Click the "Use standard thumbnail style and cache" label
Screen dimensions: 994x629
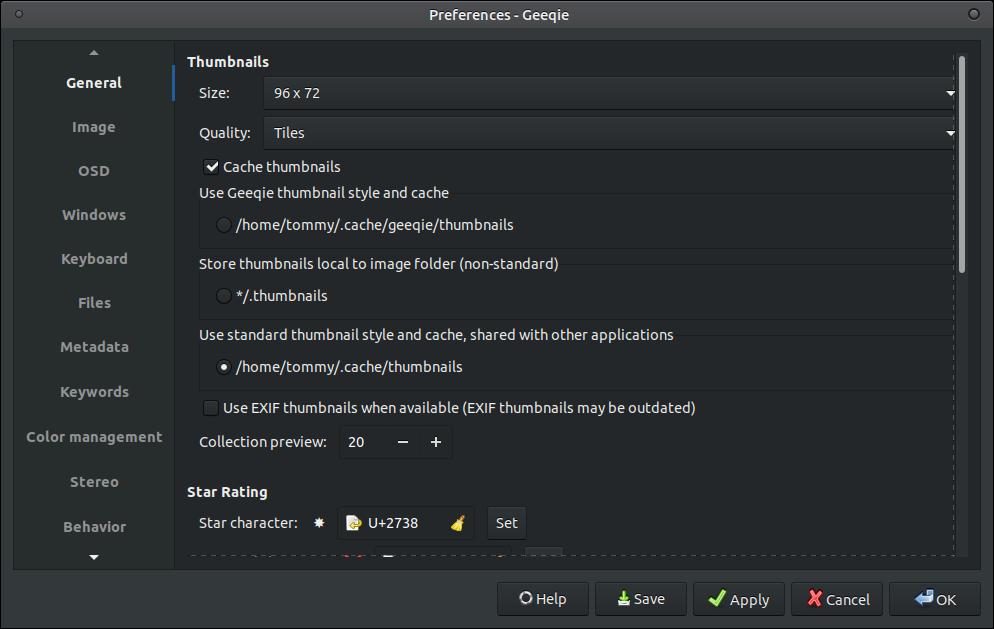click(436, 335)
